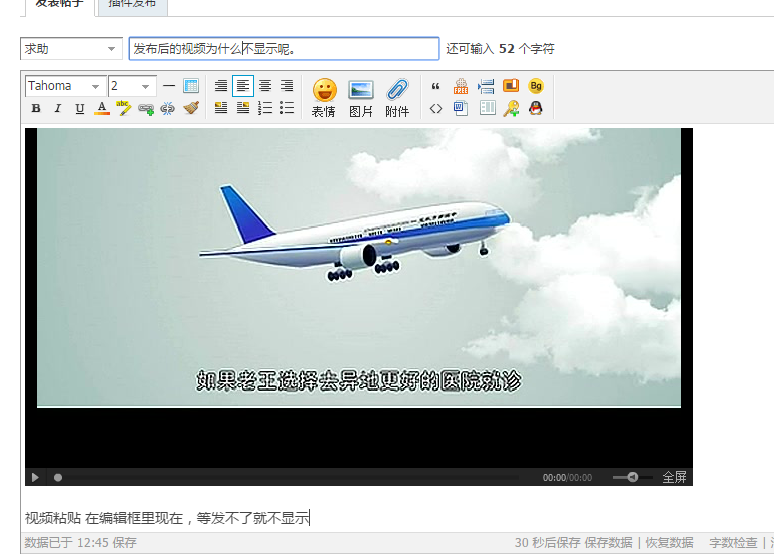Viewport: 774px width, 555px height.
Task: Click 恢复数据 to restore draft
Action: point(669,543)
